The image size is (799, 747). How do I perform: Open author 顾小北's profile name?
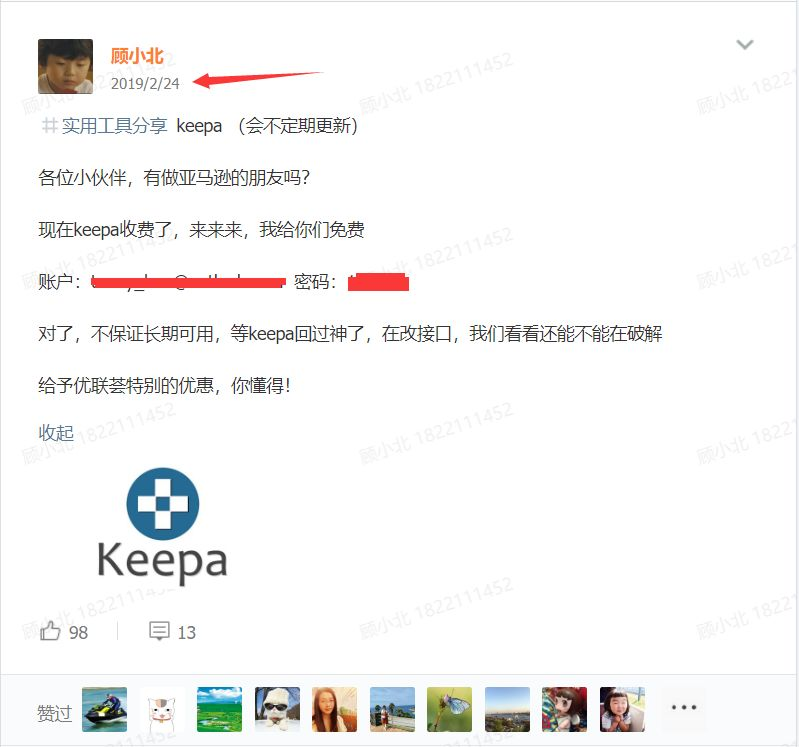[x=137, y=56]
